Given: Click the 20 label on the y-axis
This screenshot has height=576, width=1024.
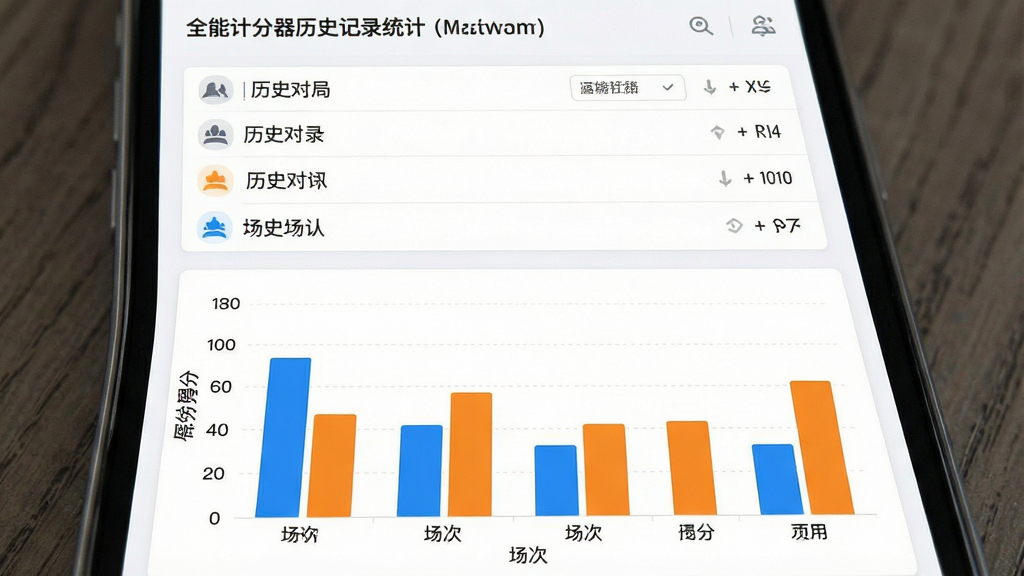Looking at the screenshot, I should [x=214, y=473].
